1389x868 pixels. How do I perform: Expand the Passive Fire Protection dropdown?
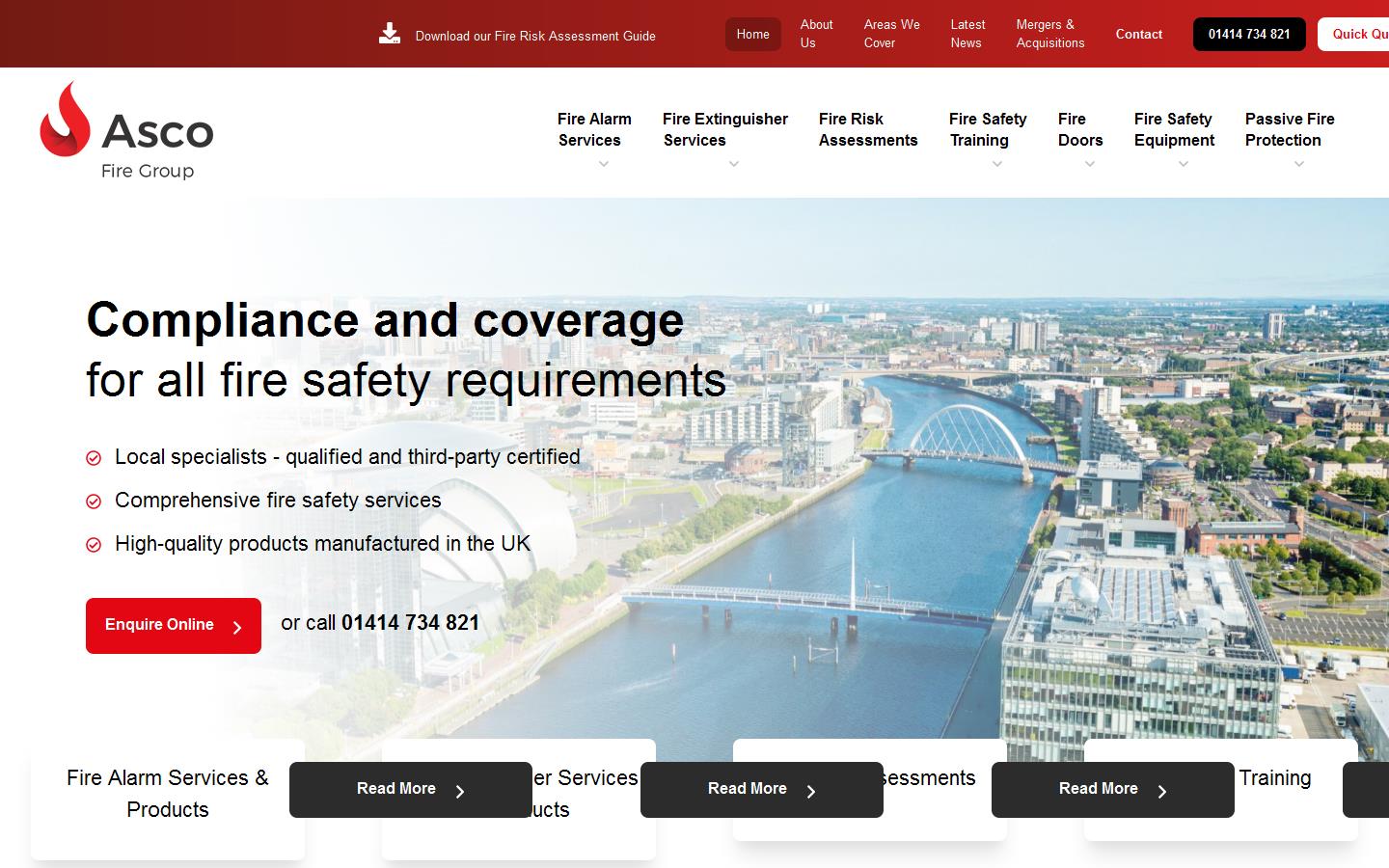[1299, 165]
